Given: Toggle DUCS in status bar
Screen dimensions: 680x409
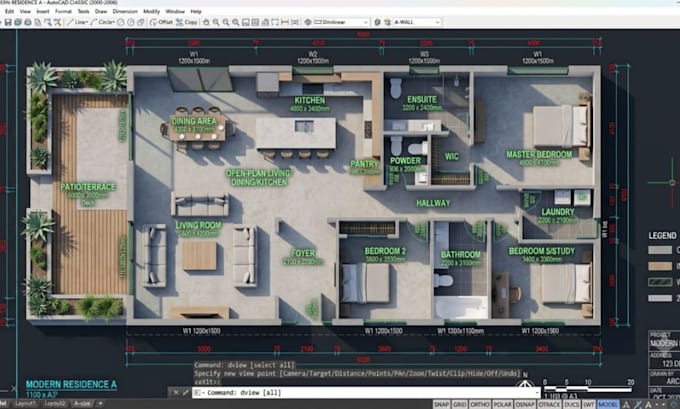Looking at the screenshot, I should pyautogui.click(x=572, y=404).
